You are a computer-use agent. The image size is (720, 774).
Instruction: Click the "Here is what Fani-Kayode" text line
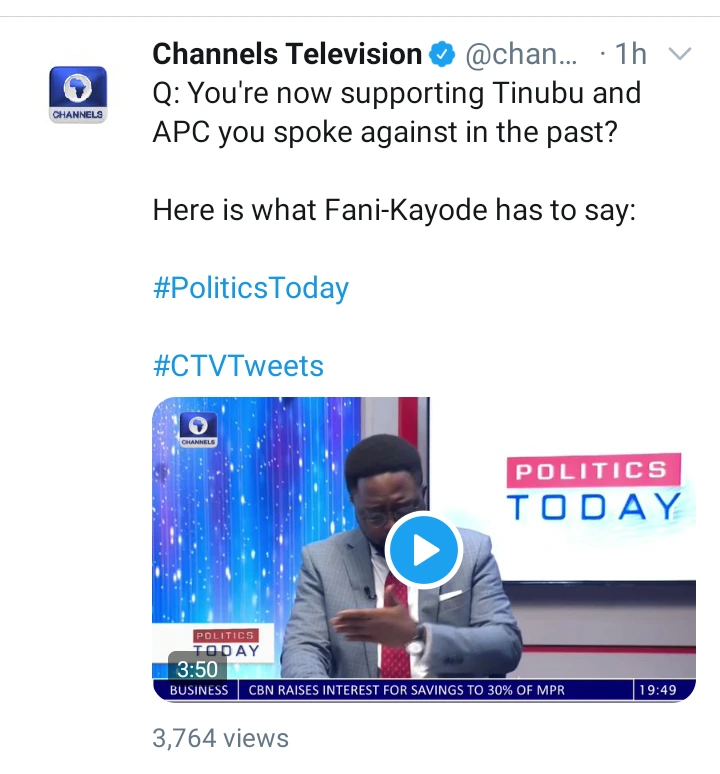coord(394,211)
